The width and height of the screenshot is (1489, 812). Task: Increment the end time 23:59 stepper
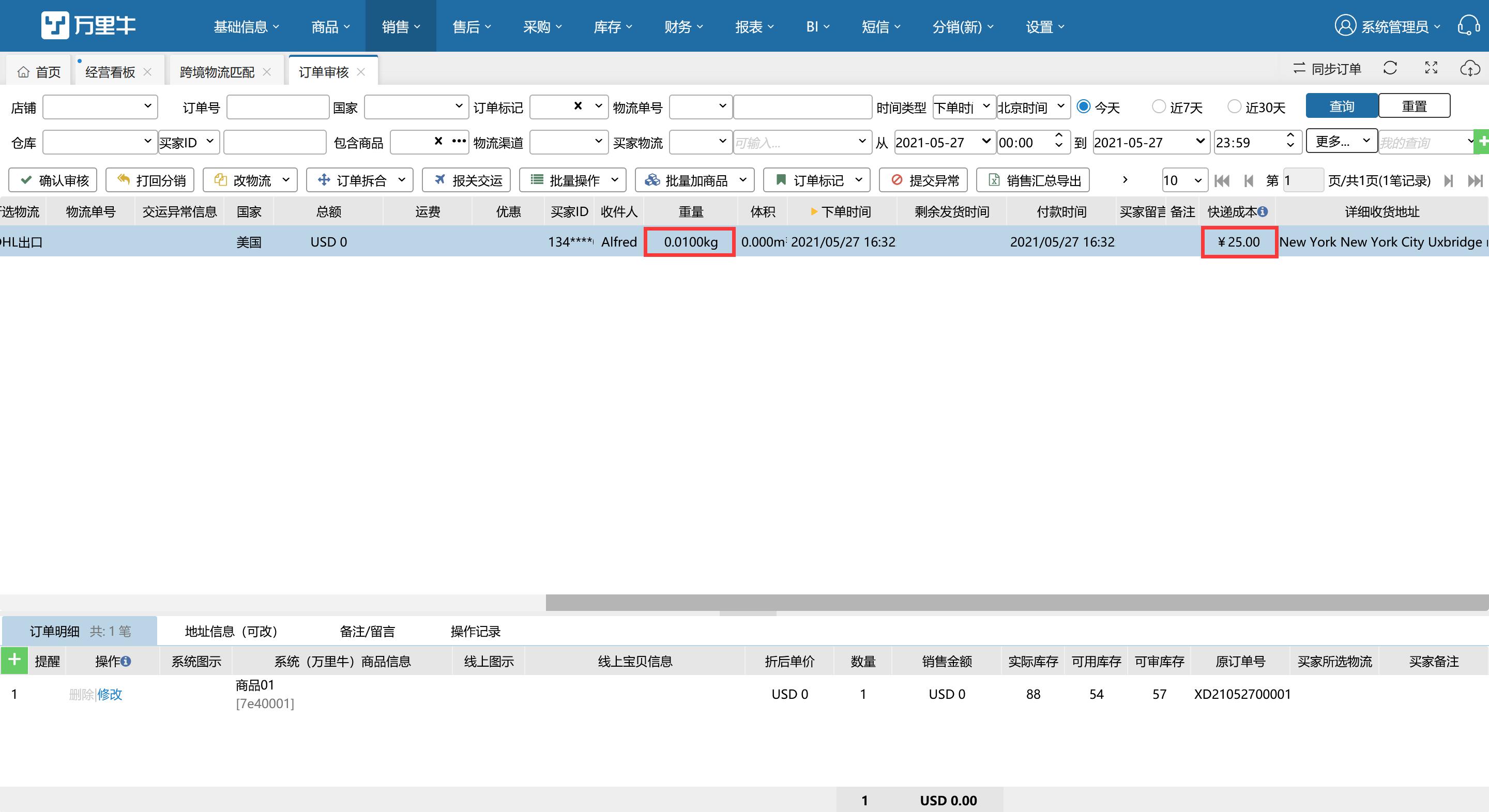coord(1290,136)
